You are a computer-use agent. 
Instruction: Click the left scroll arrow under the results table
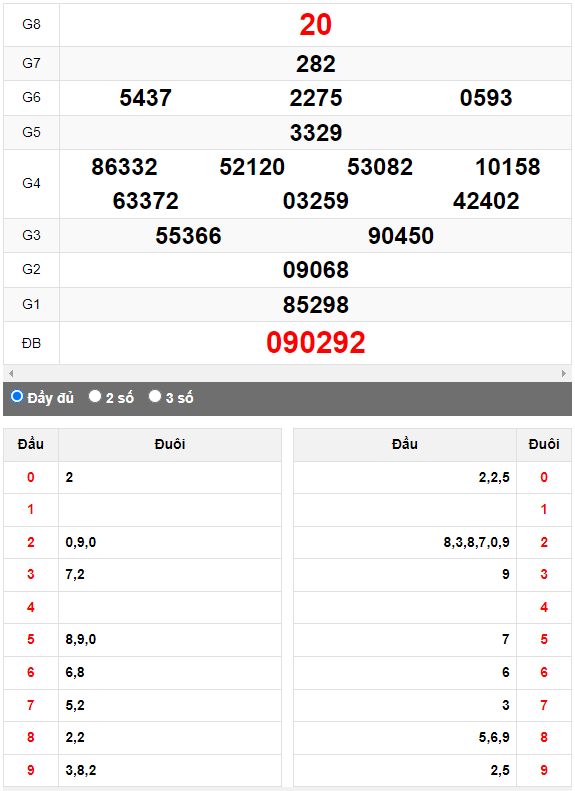(x=11, y=373)
